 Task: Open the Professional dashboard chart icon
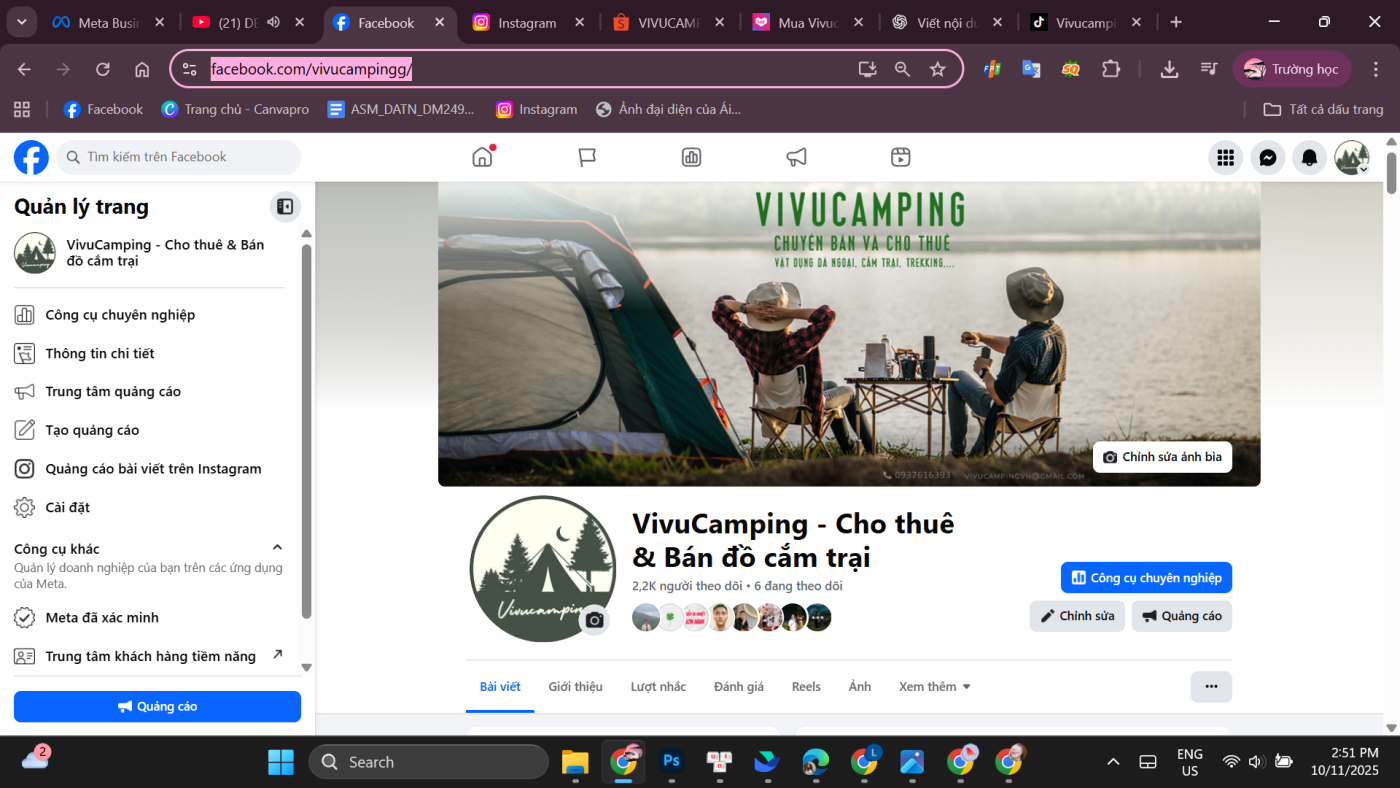pyautogui.click(x=691, y=157)
